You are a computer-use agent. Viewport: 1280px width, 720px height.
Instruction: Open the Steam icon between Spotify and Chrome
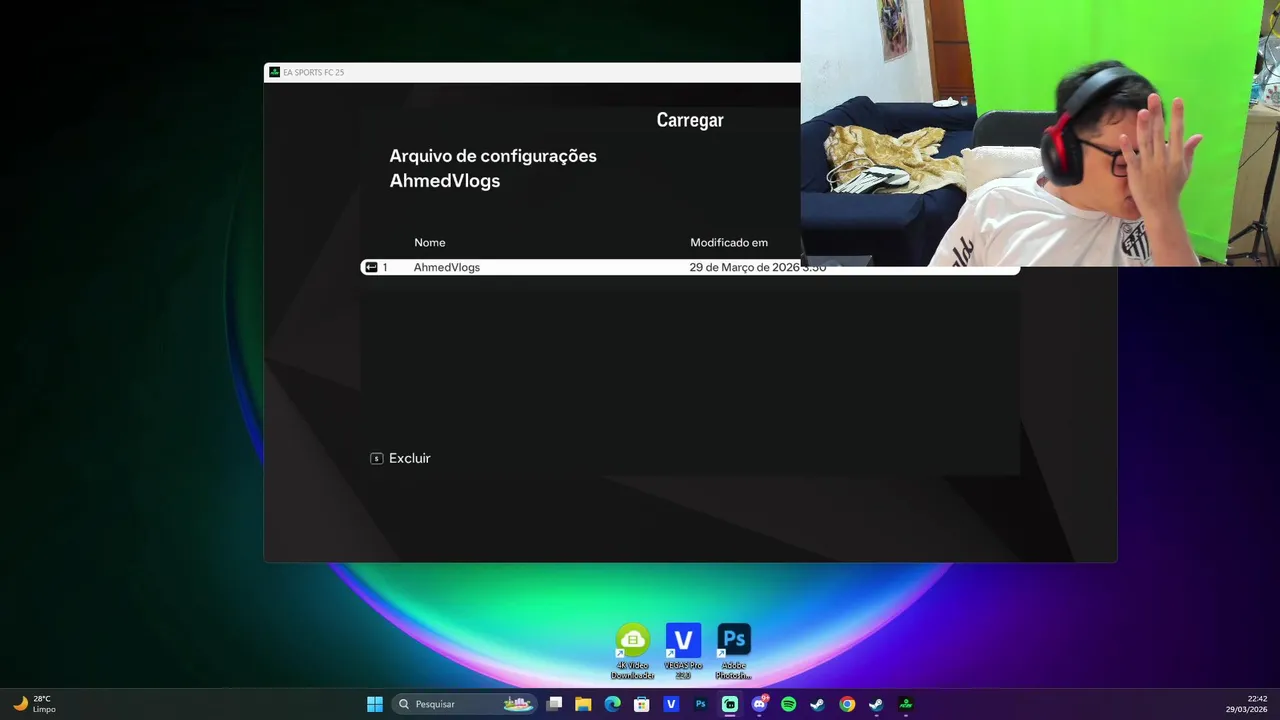click(x=817, y=704)
